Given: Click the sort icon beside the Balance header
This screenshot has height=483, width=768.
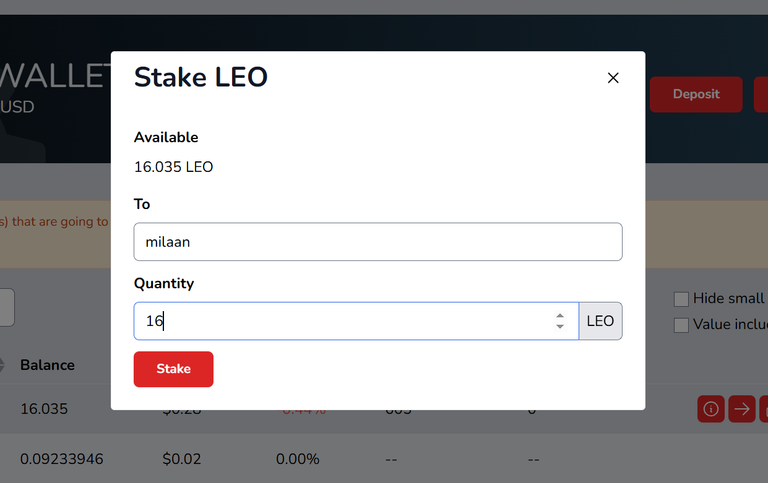Looking at the screenshot, I should pos(2,365).
